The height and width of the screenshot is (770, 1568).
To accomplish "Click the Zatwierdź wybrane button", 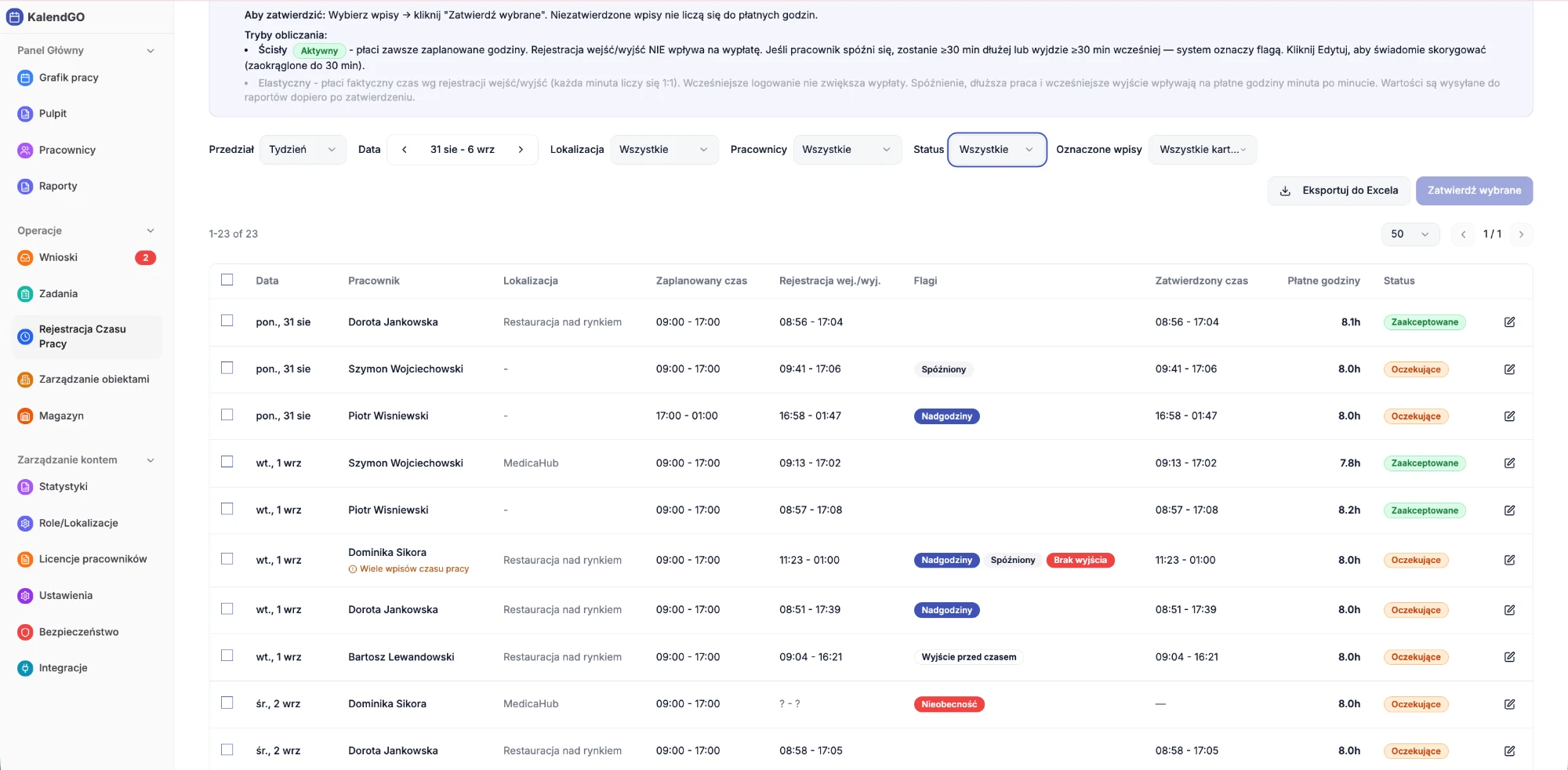I will pyautogui.click(x=1474, y=191).
